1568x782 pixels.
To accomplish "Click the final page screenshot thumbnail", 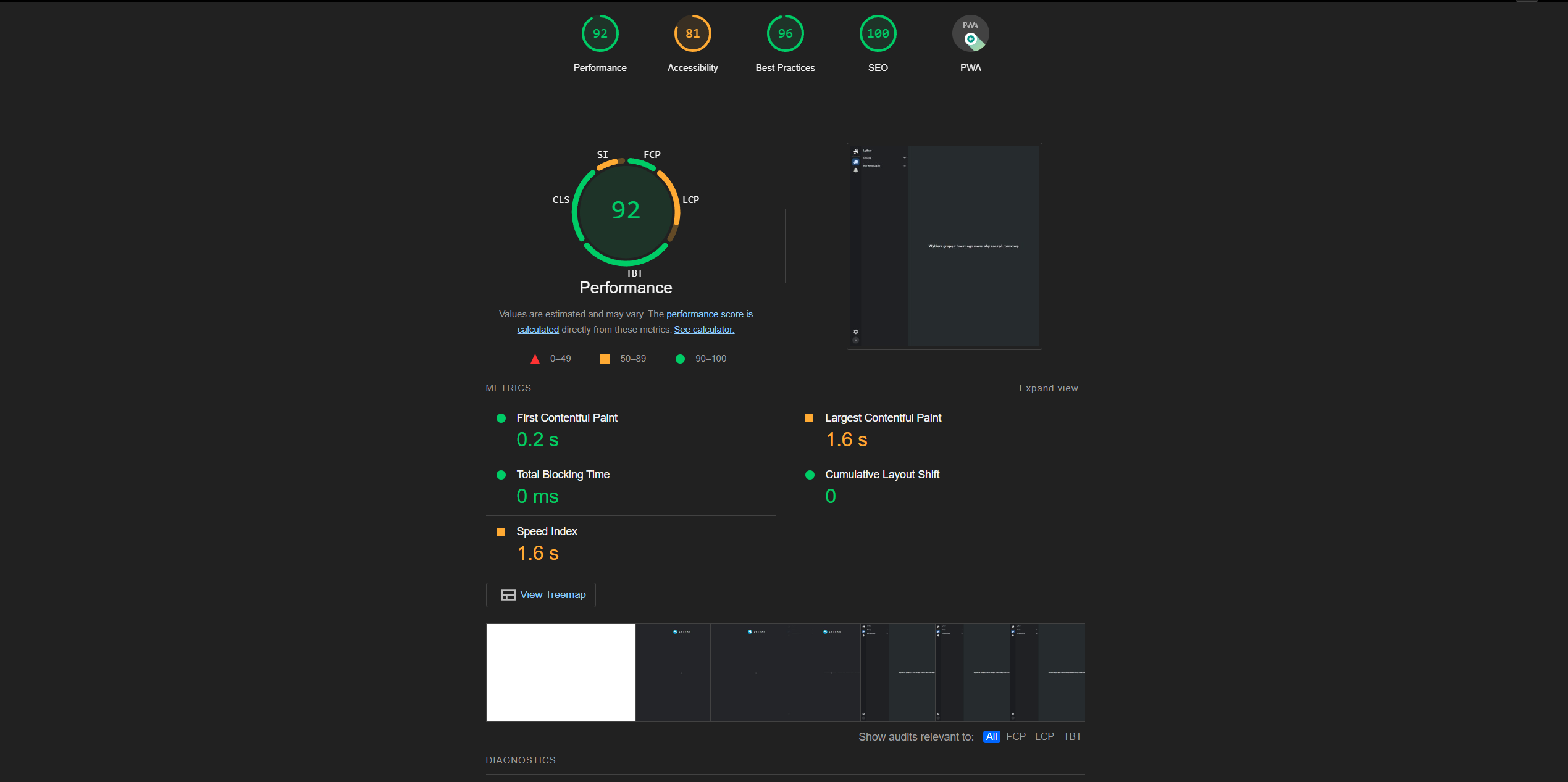I will point(944,246).
